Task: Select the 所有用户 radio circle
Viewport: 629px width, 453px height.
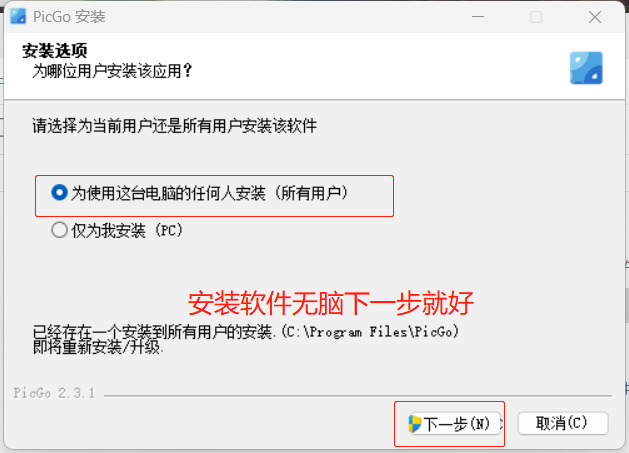Action: (59, 193)
